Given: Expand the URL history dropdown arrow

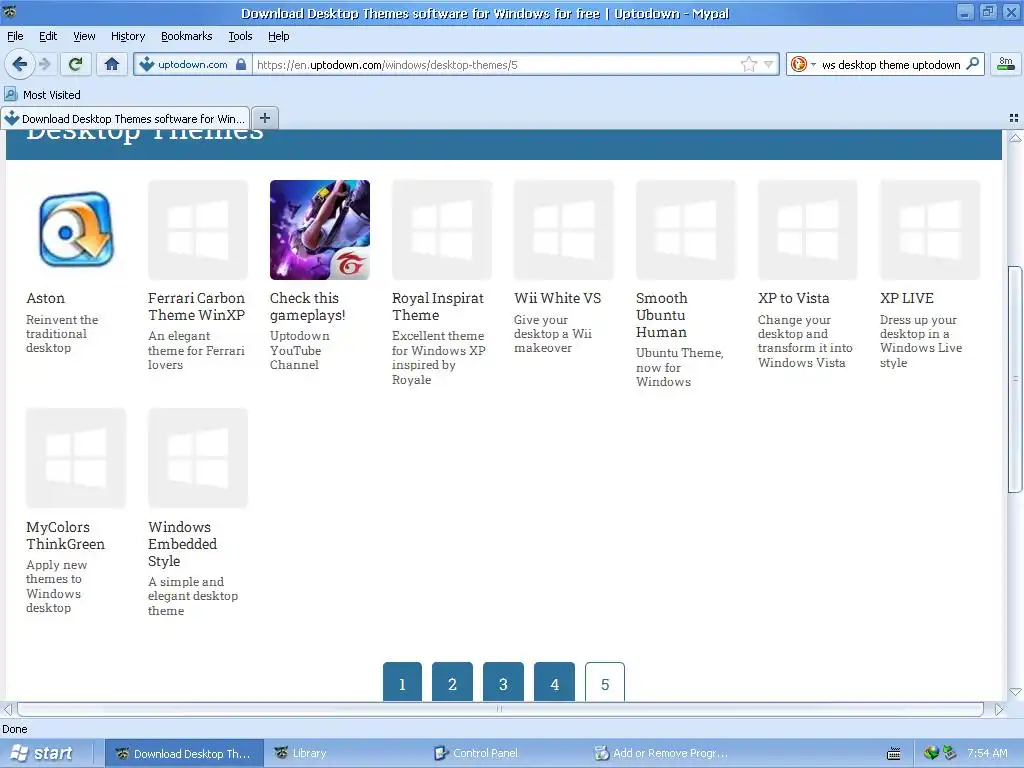Looking at the screenshot, I should click(769, 64).
